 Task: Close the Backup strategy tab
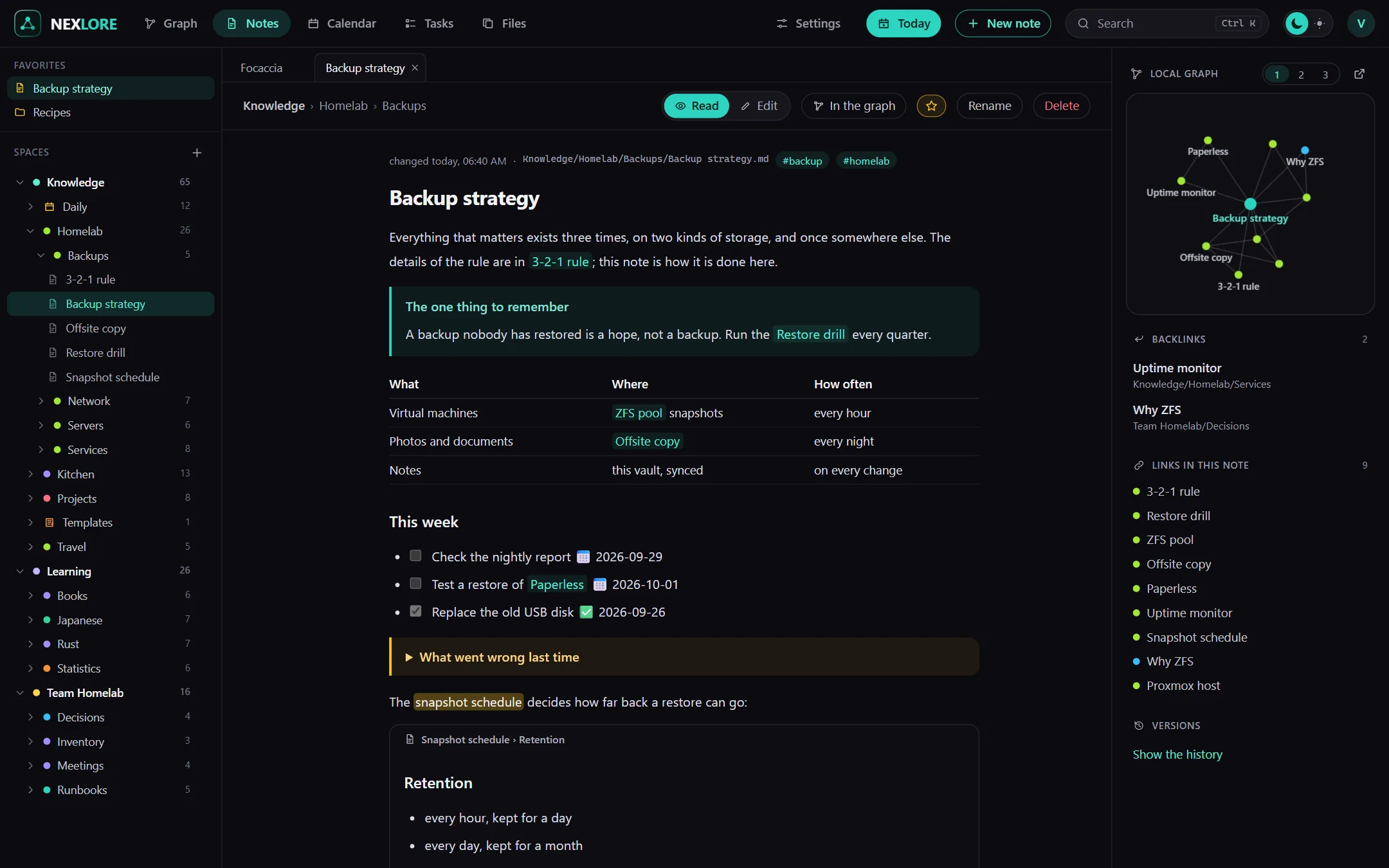(415, 68)
